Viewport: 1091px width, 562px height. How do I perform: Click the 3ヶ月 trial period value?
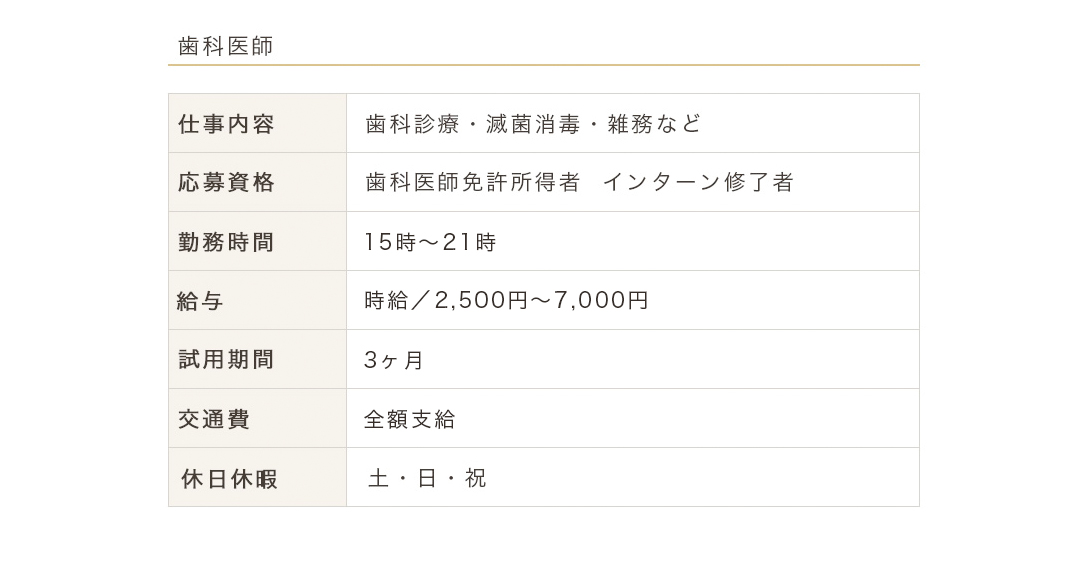[394, 360]
